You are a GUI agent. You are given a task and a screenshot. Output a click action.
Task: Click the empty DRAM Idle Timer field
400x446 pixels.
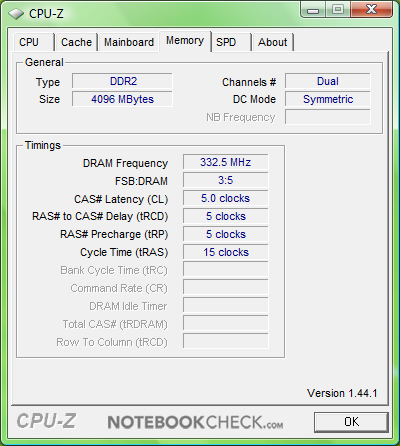pos(226,305)
